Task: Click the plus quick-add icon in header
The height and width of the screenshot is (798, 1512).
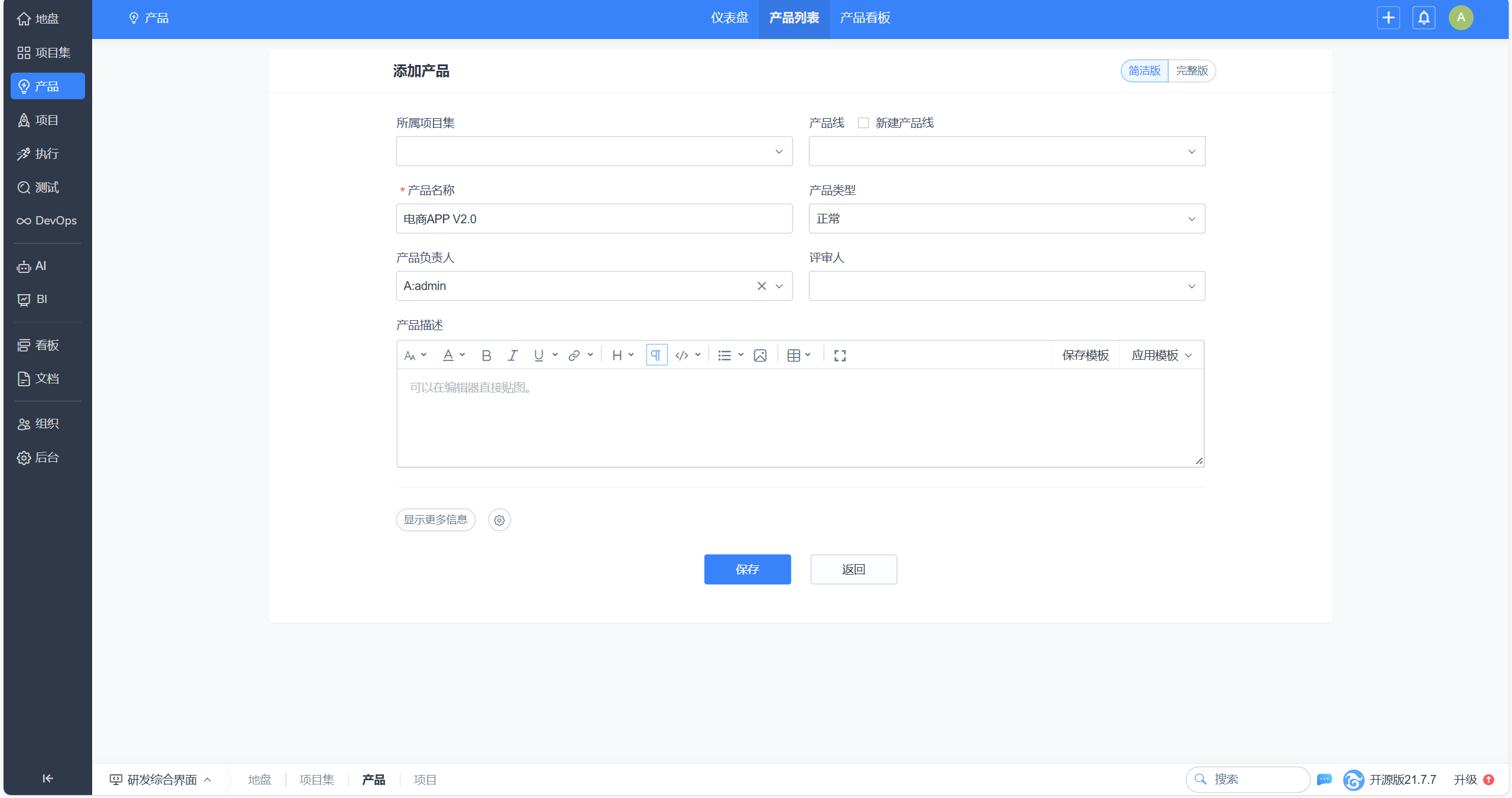Action: point(1389,18)
